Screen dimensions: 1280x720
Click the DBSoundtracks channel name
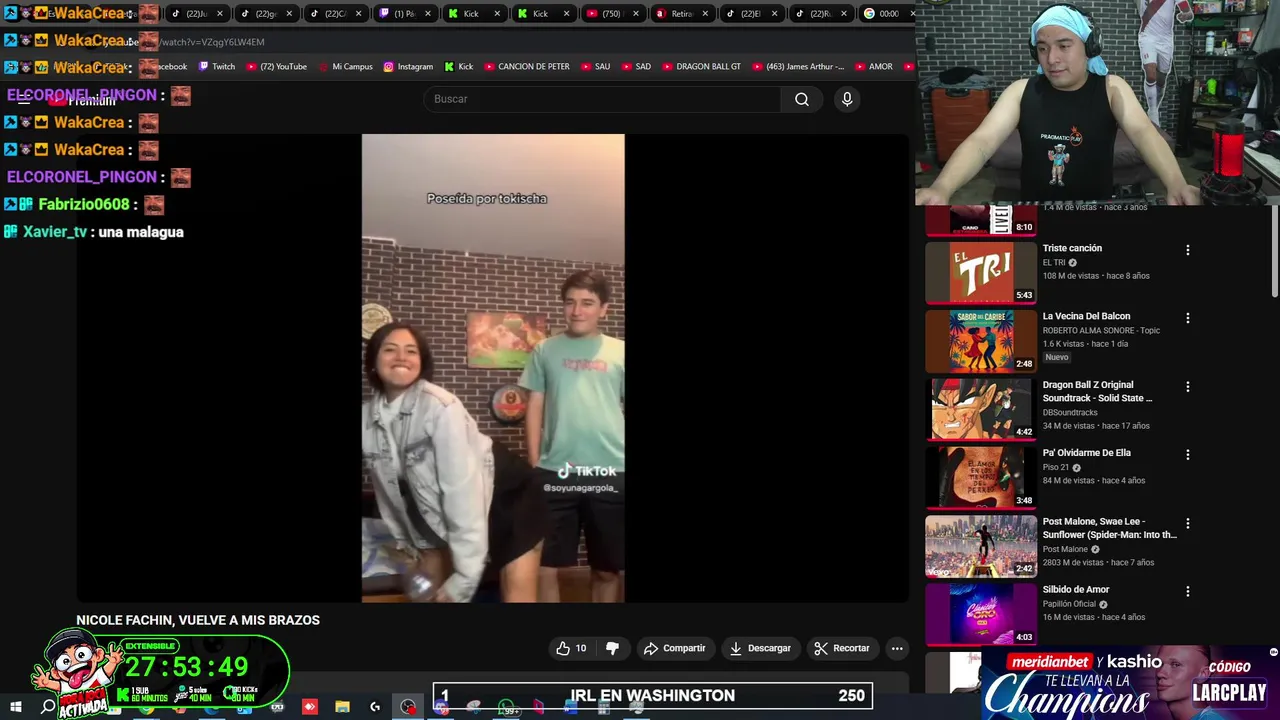coord(1070,412)
